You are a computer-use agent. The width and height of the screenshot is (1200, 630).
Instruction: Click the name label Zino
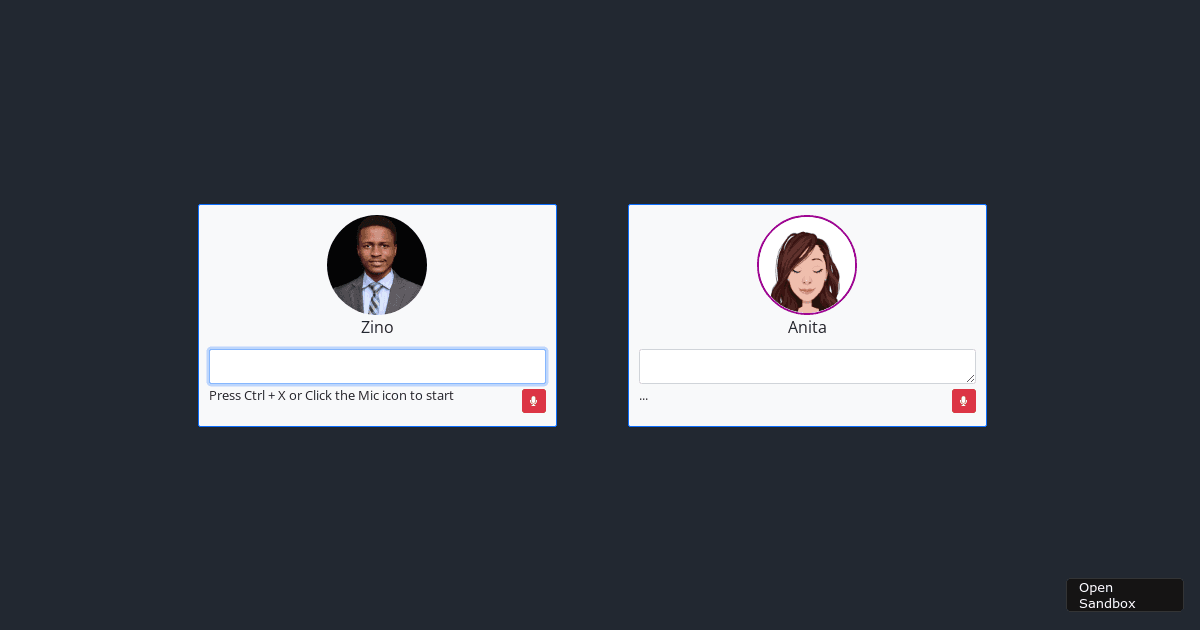(x=377, y=327)
